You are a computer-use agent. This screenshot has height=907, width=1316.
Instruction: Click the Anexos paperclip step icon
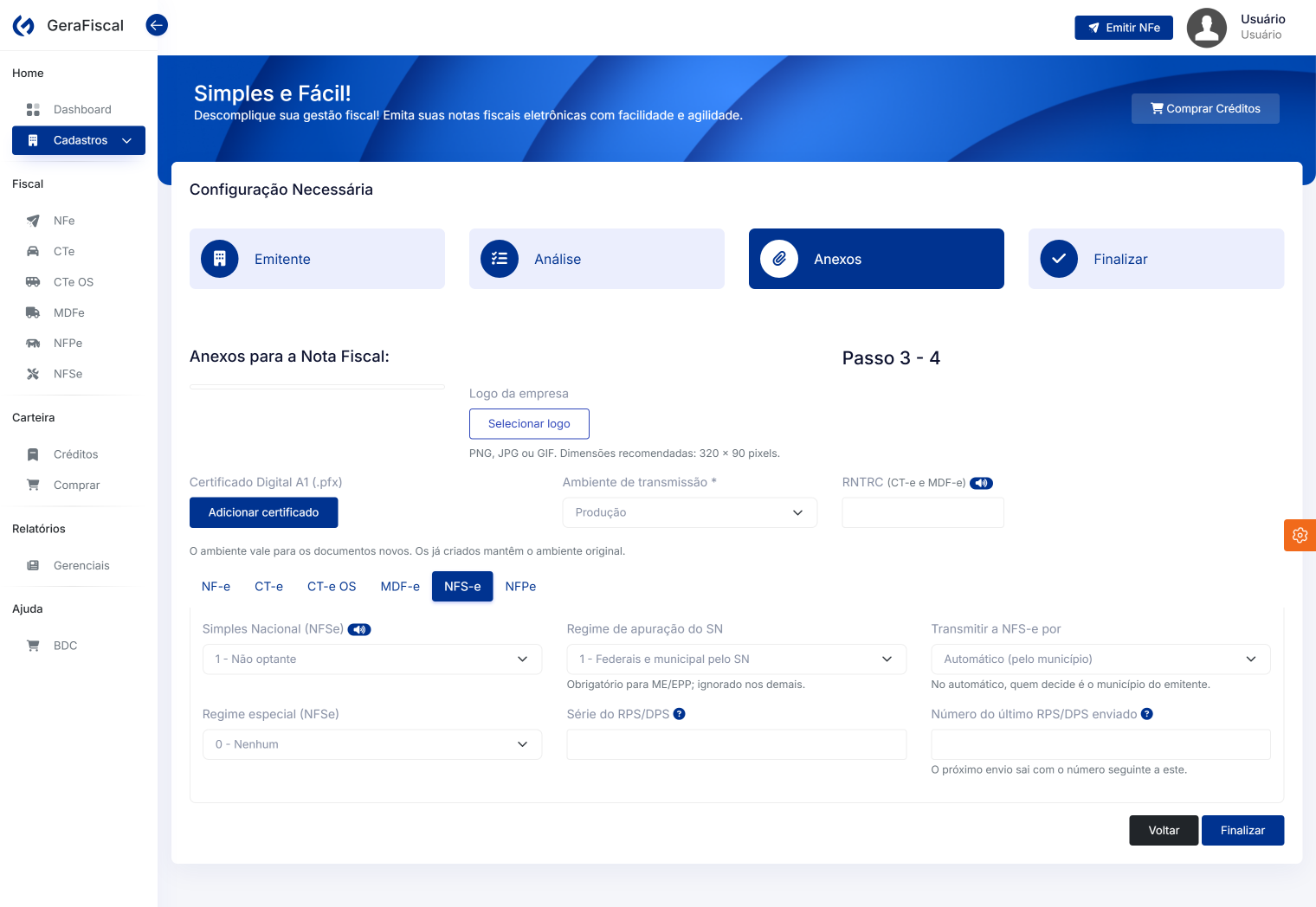pyautogui.click(x=779, y=259)
